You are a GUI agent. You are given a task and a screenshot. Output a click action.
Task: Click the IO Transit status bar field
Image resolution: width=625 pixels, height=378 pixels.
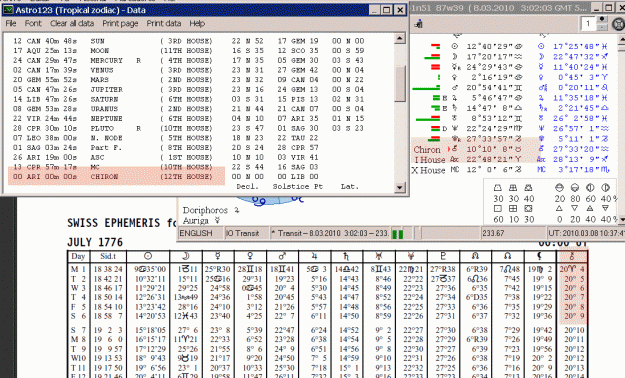point(246,233)
